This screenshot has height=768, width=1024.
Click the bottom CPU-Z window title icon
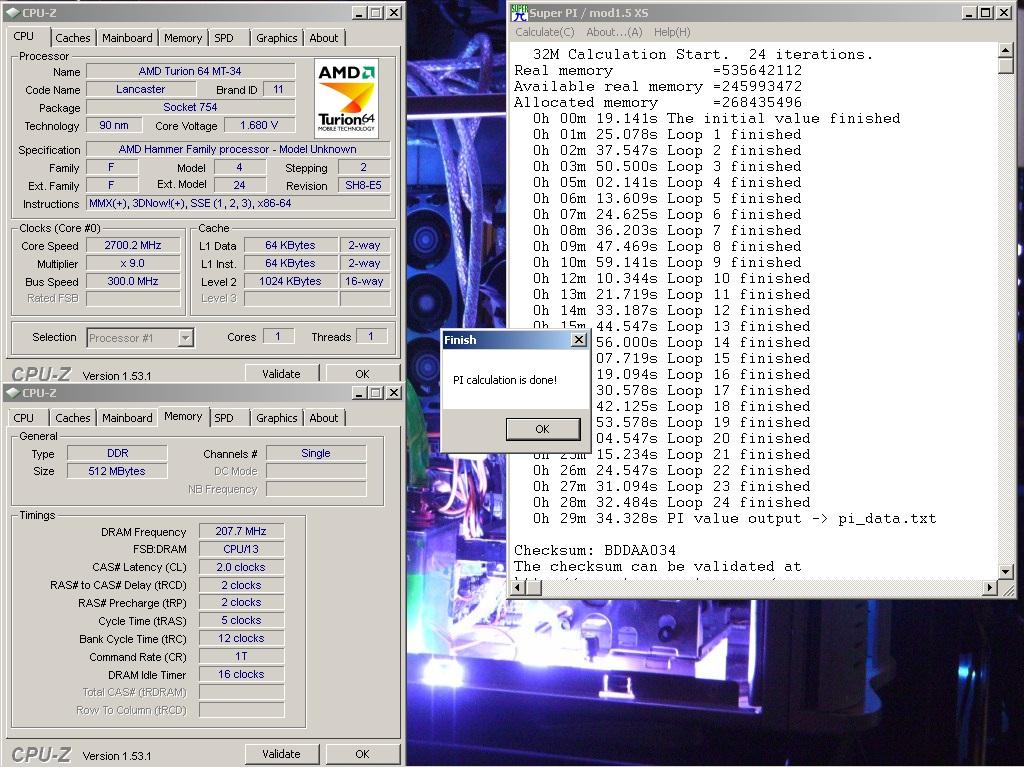(12, 392)
